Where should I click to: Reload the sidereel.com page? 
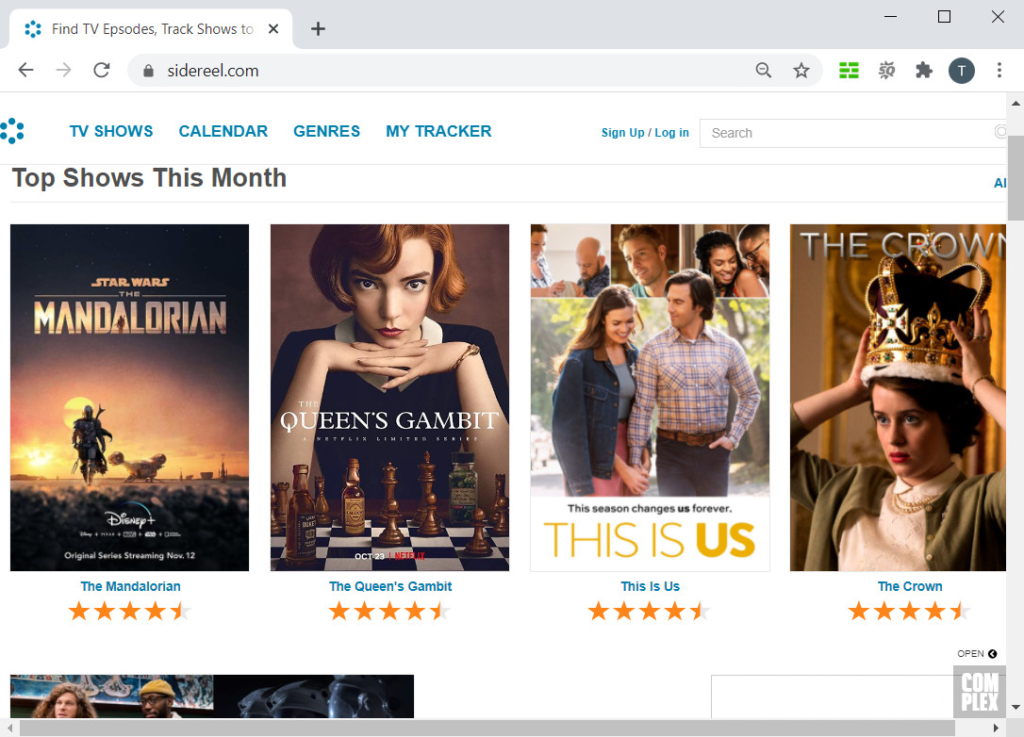(x=101, y=70)
